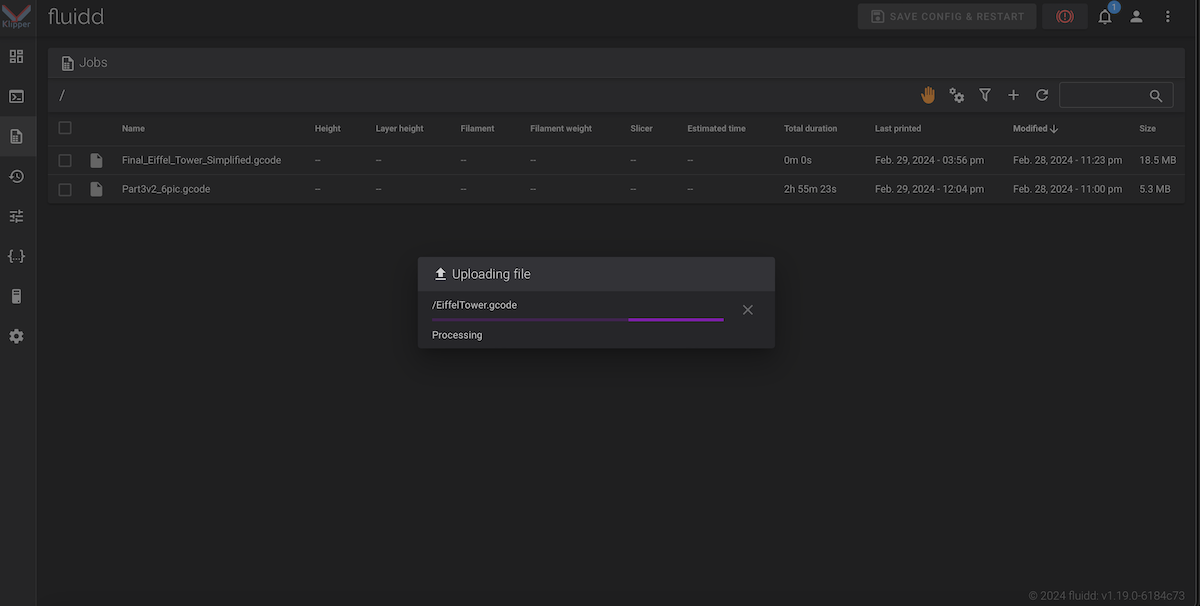The image size is (1200, 606).
Task: Sort files by Total duration column
Action: coord(810,129)
